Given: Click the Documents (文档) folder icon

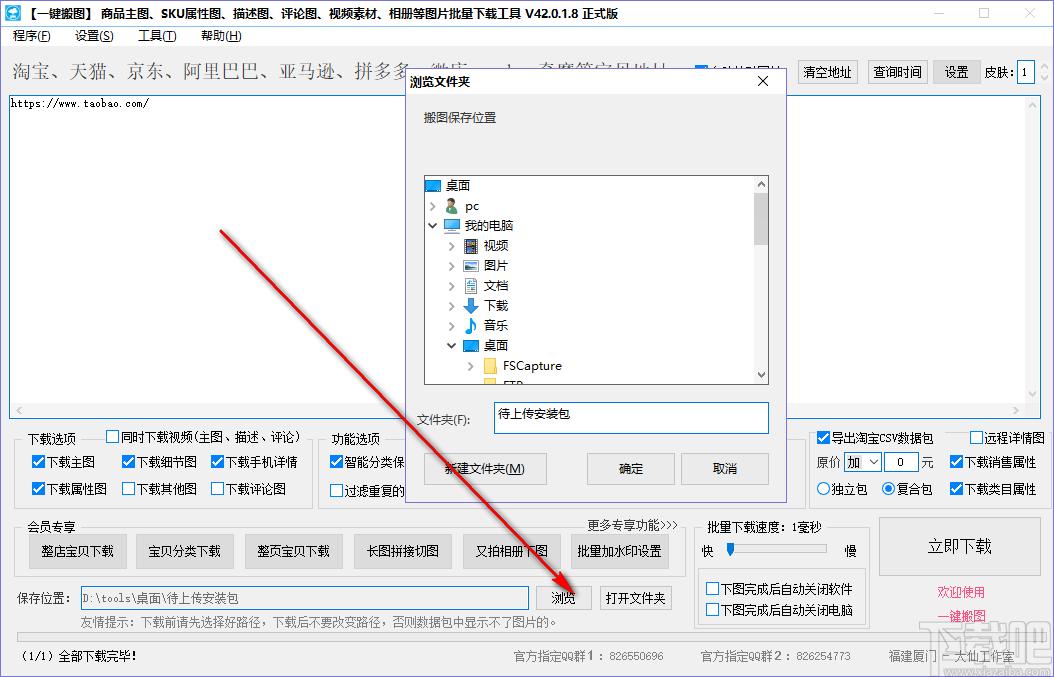Looking at the screenshot, I should point(471,286).
